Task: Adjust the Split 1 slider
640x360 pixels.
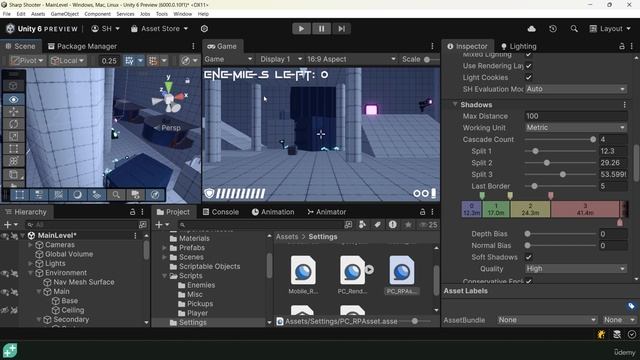Action: pyautogui.click(x=560, y=151)
